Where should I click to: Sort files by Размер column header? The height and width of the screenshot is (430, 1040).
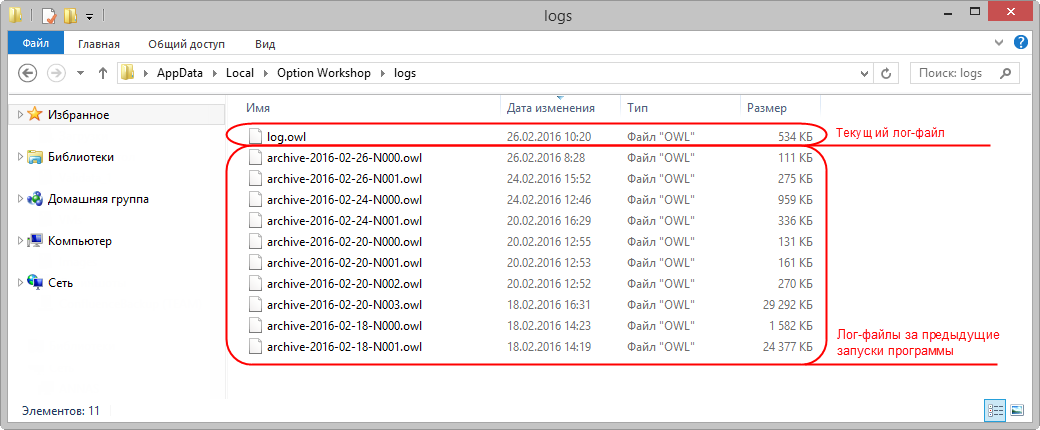point(766,107)
